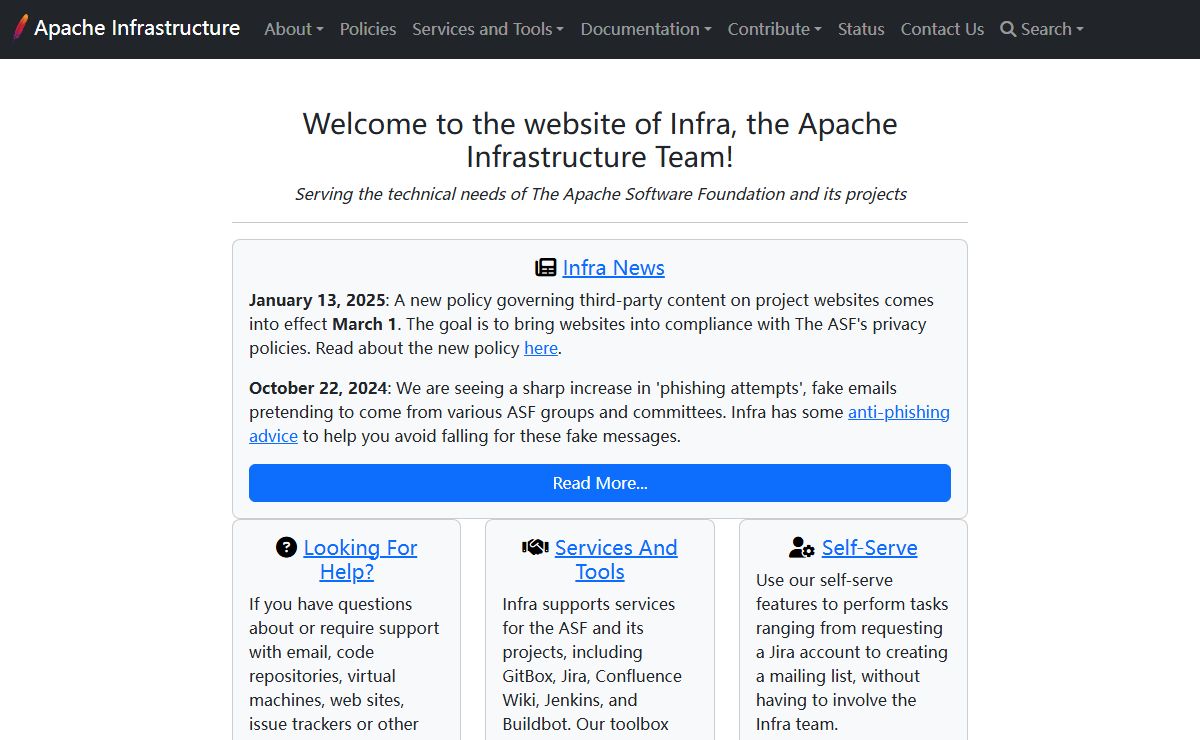Open the About dropdown menu
The height and width of the screenshot is (740, 1200).
pyautogui.click(x=294, y=29)
